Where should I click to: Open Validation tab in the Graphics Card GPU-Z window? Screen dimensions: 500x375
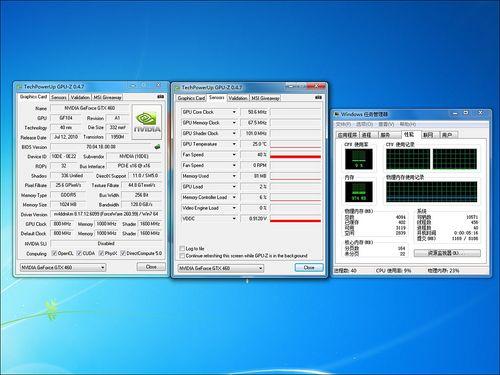pos(80,97)
